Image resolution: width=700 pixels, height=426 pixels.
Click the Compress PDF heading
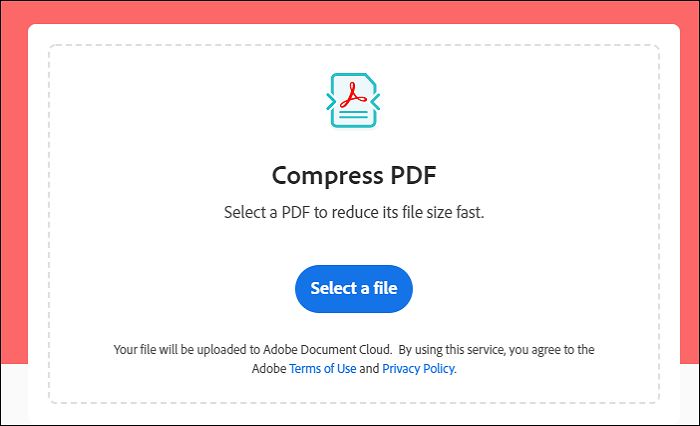click(x=354, y=175)
